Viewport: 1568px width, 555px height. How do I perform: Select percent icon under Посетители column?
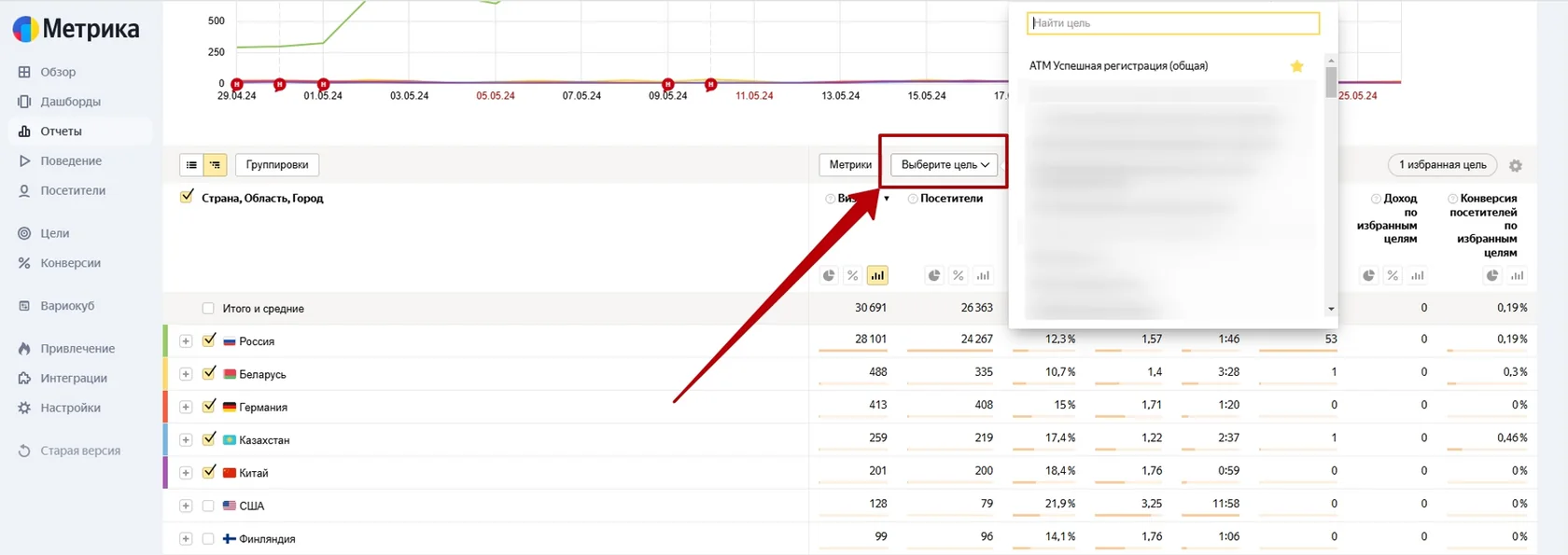click(958, 275)
